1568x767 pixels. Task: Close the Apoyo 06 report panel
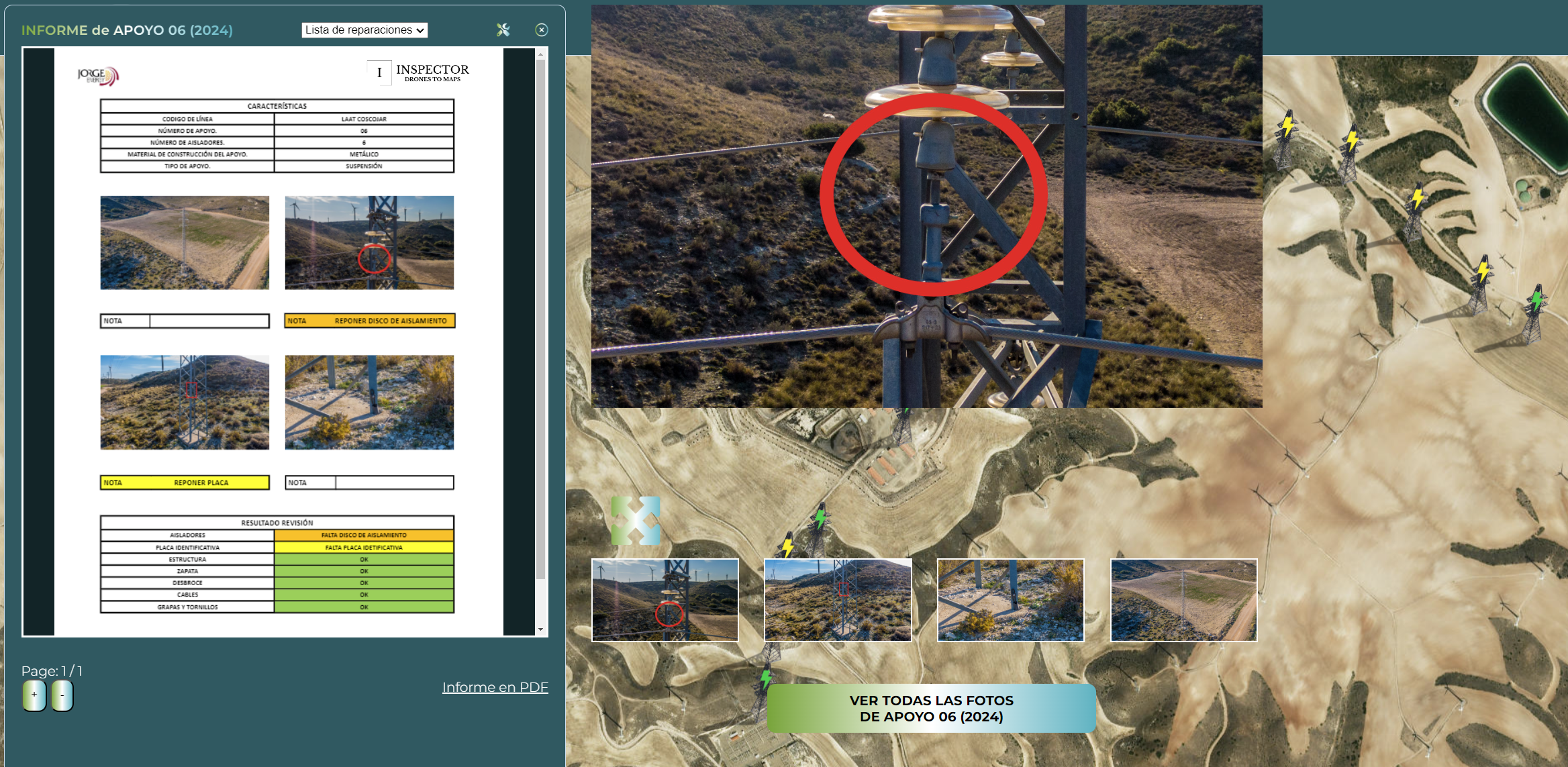coord(542,30)
